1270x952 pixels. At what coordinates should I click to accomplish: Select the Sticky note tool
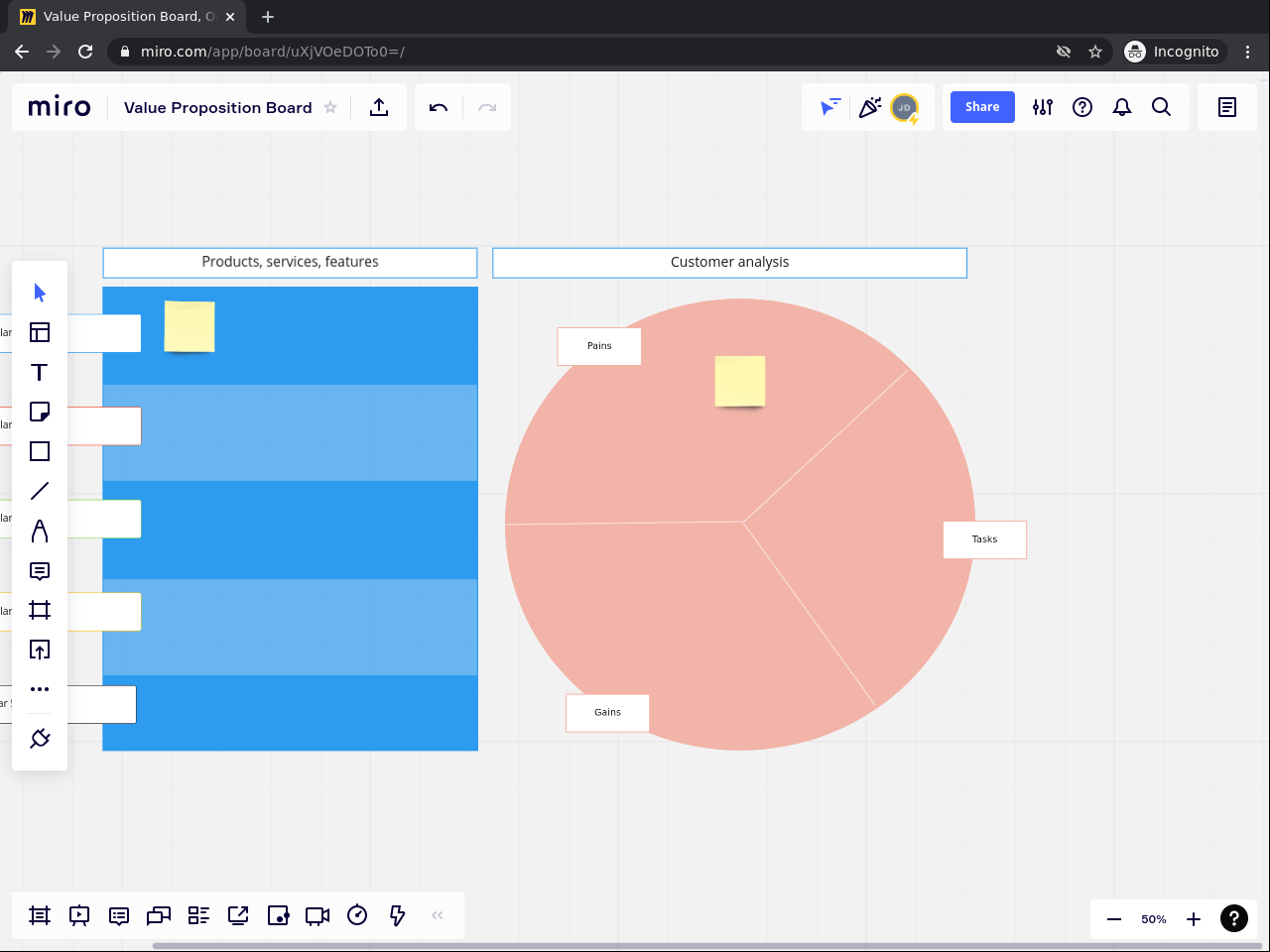coord(40,412)
